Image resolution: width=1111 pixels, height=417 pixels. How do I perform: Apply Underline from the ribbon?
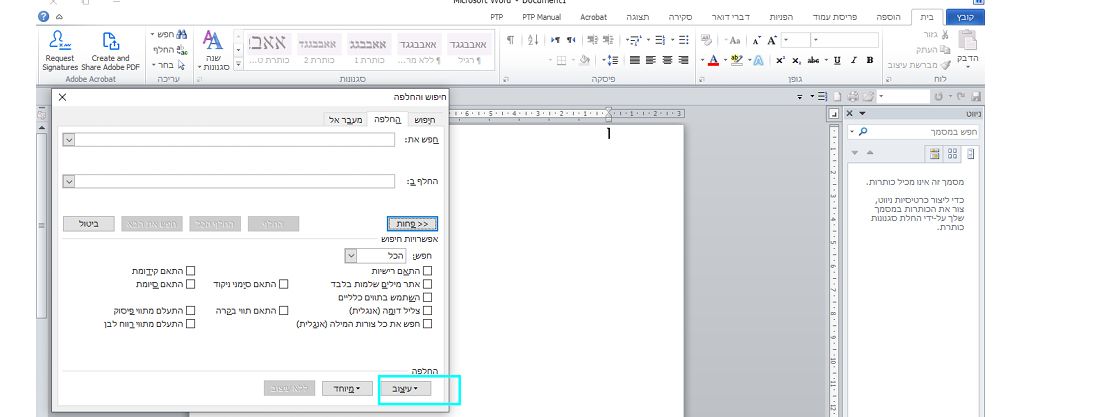[x=837, y=60]
